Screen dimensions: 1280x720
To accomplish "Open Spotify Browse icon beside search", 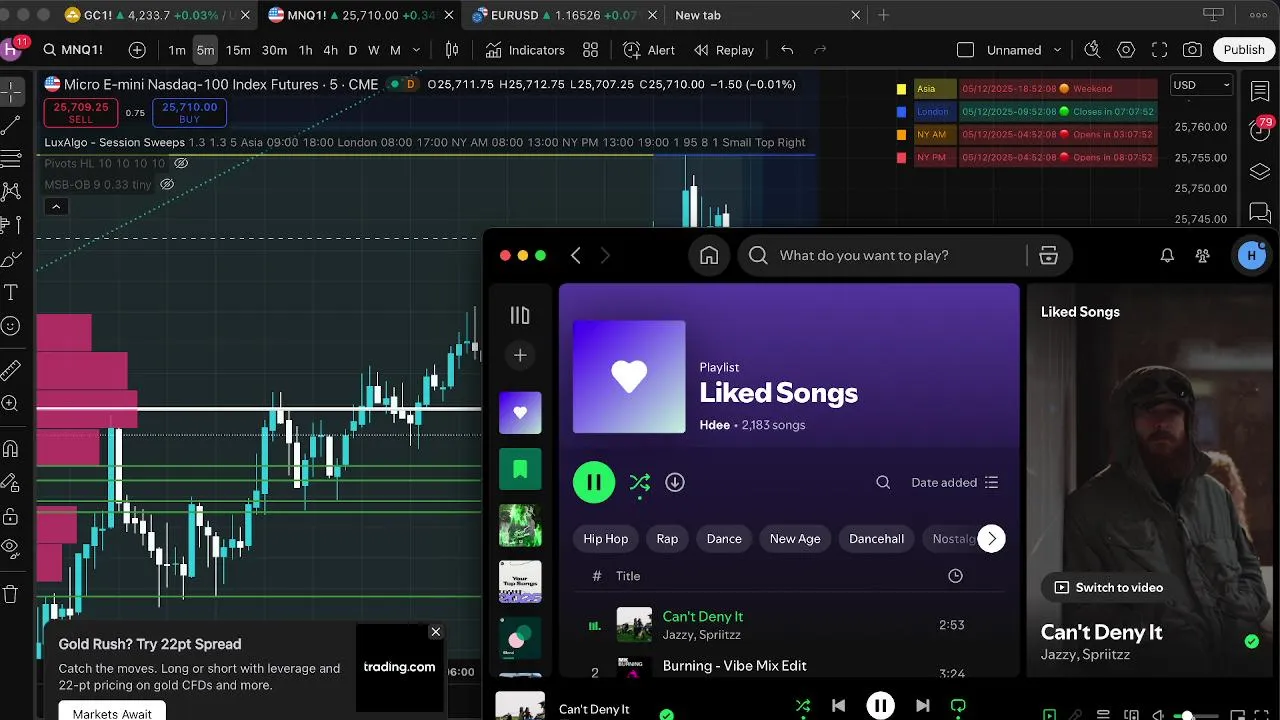I will coord(1048,256).
